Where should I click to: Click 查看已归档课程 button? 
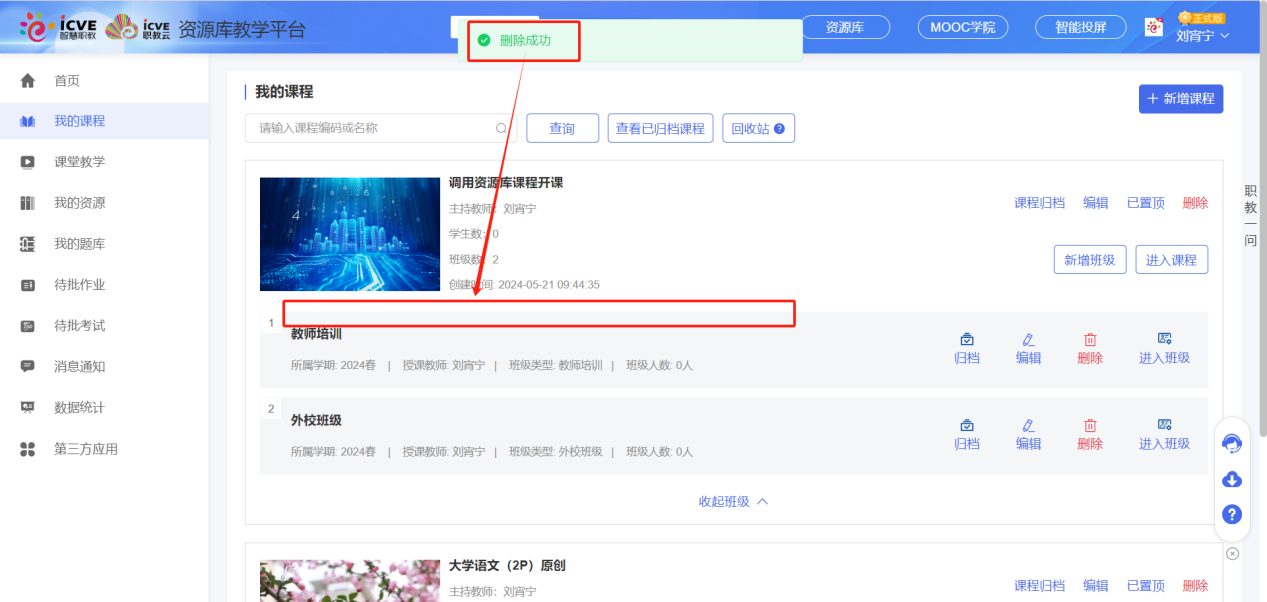click(660, 128)
